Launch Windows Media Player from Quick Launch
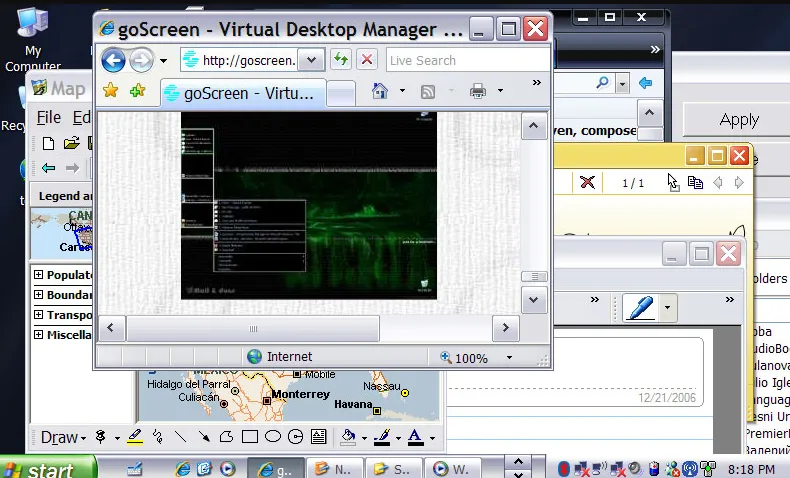 tap(227, 469)
